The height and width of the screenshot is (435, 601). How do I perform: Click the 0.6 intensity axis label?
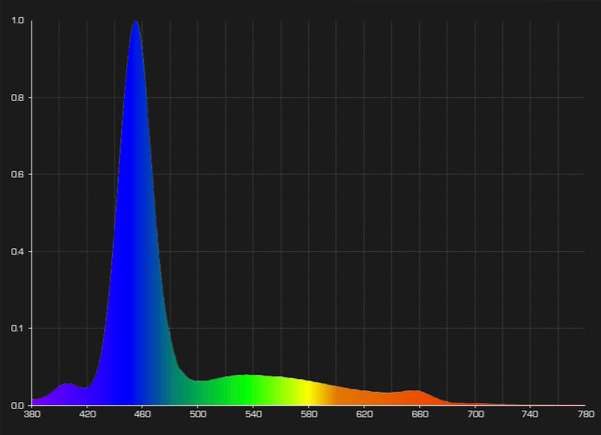(18, 174)
